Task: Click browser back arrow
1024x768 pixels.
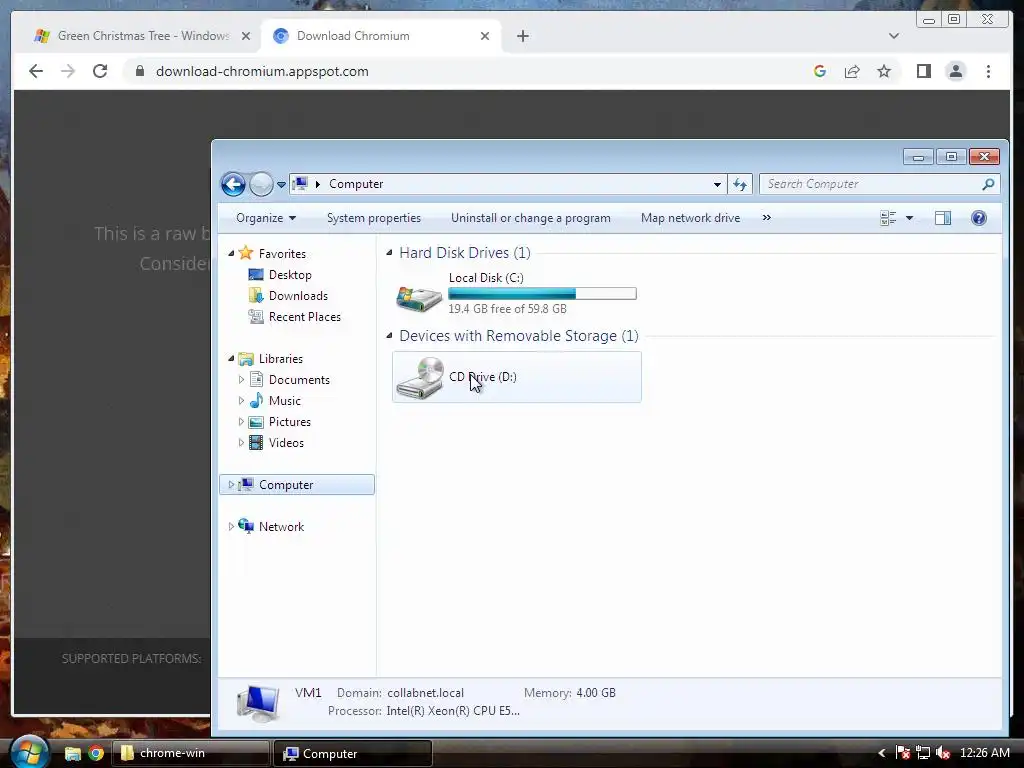Action: (36, 71)
